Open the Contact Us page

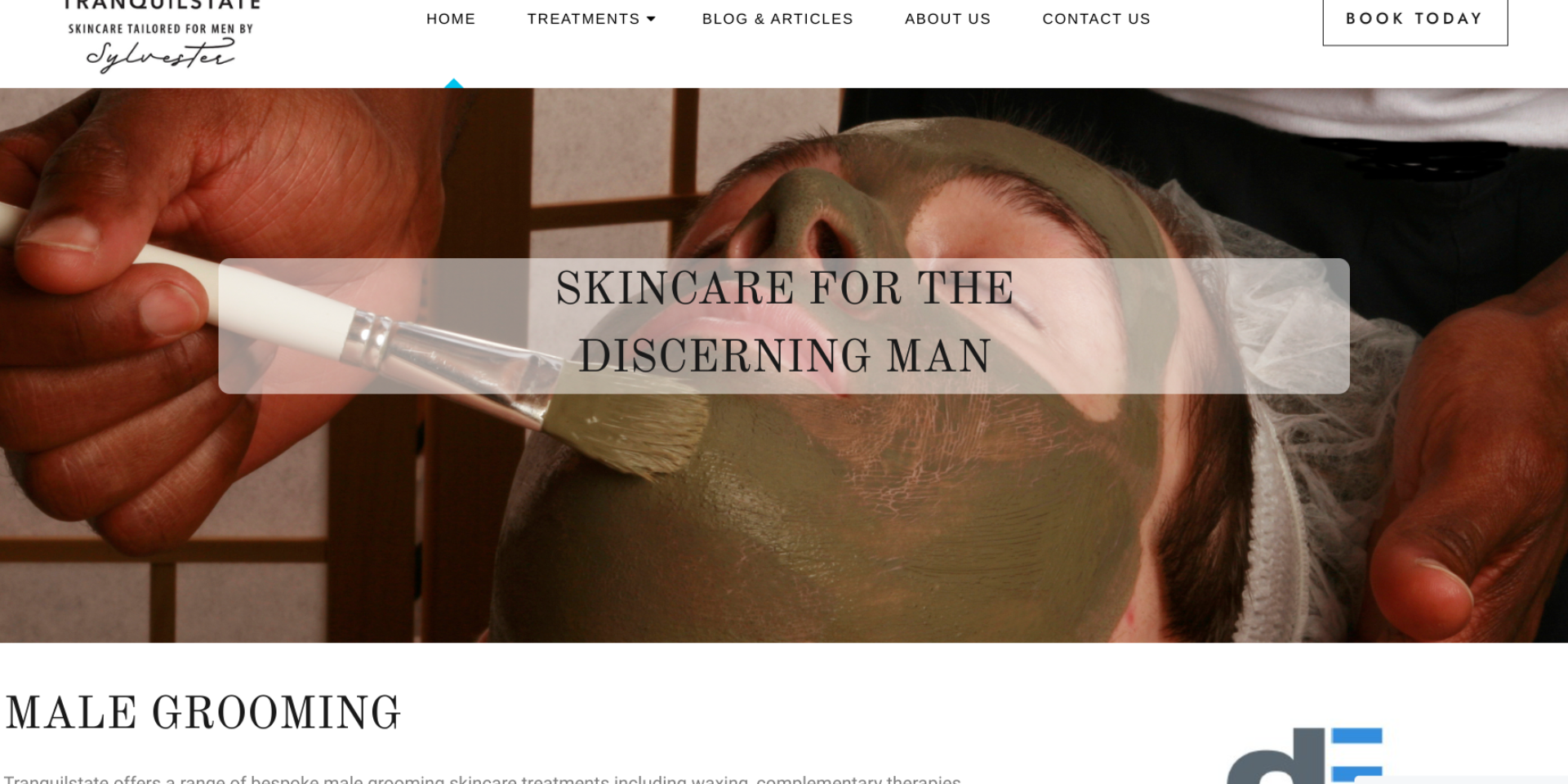coord(1096,19)
